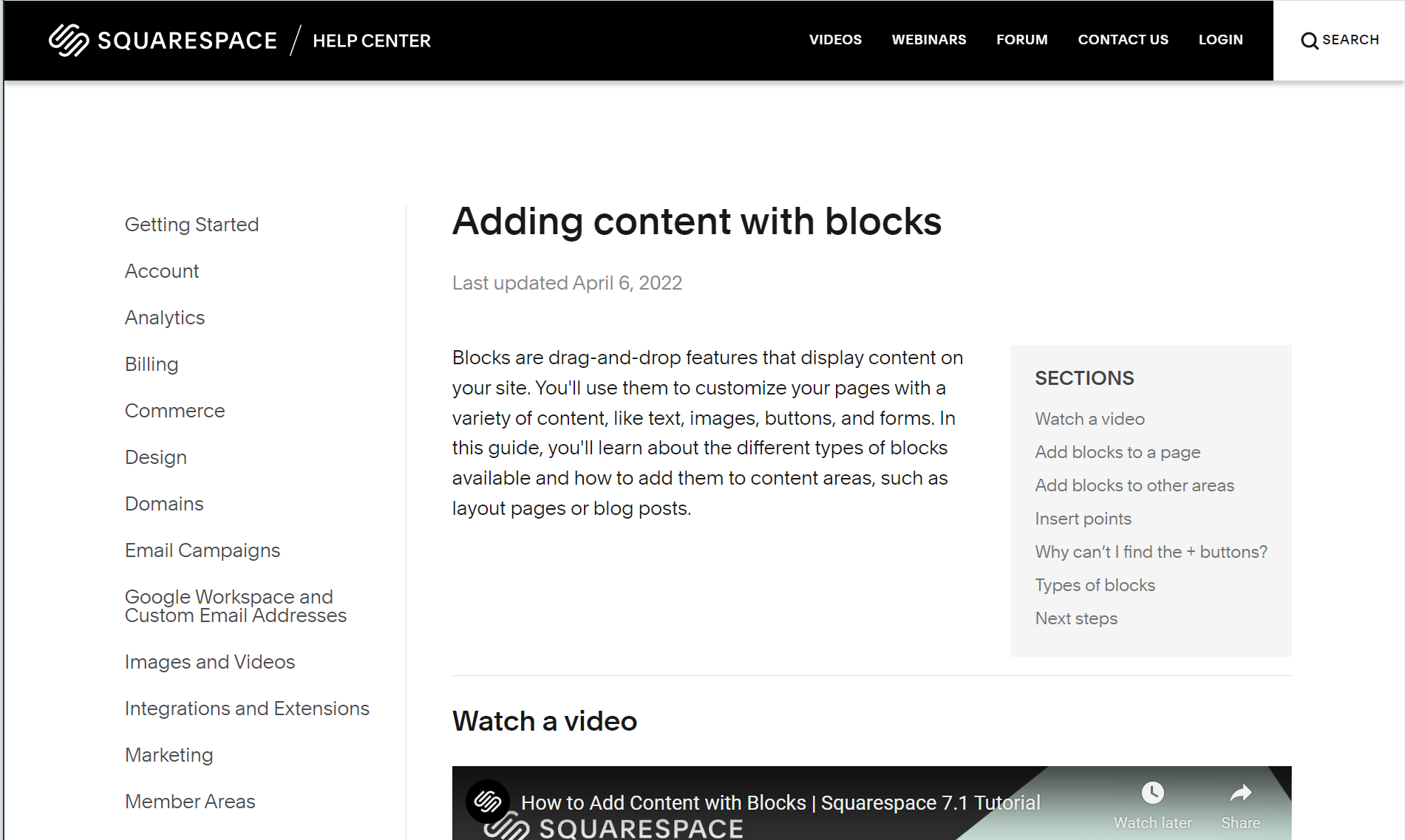Click the Watch Later clock on the video
1405x840 pixels.
[x=1153, y=794]
